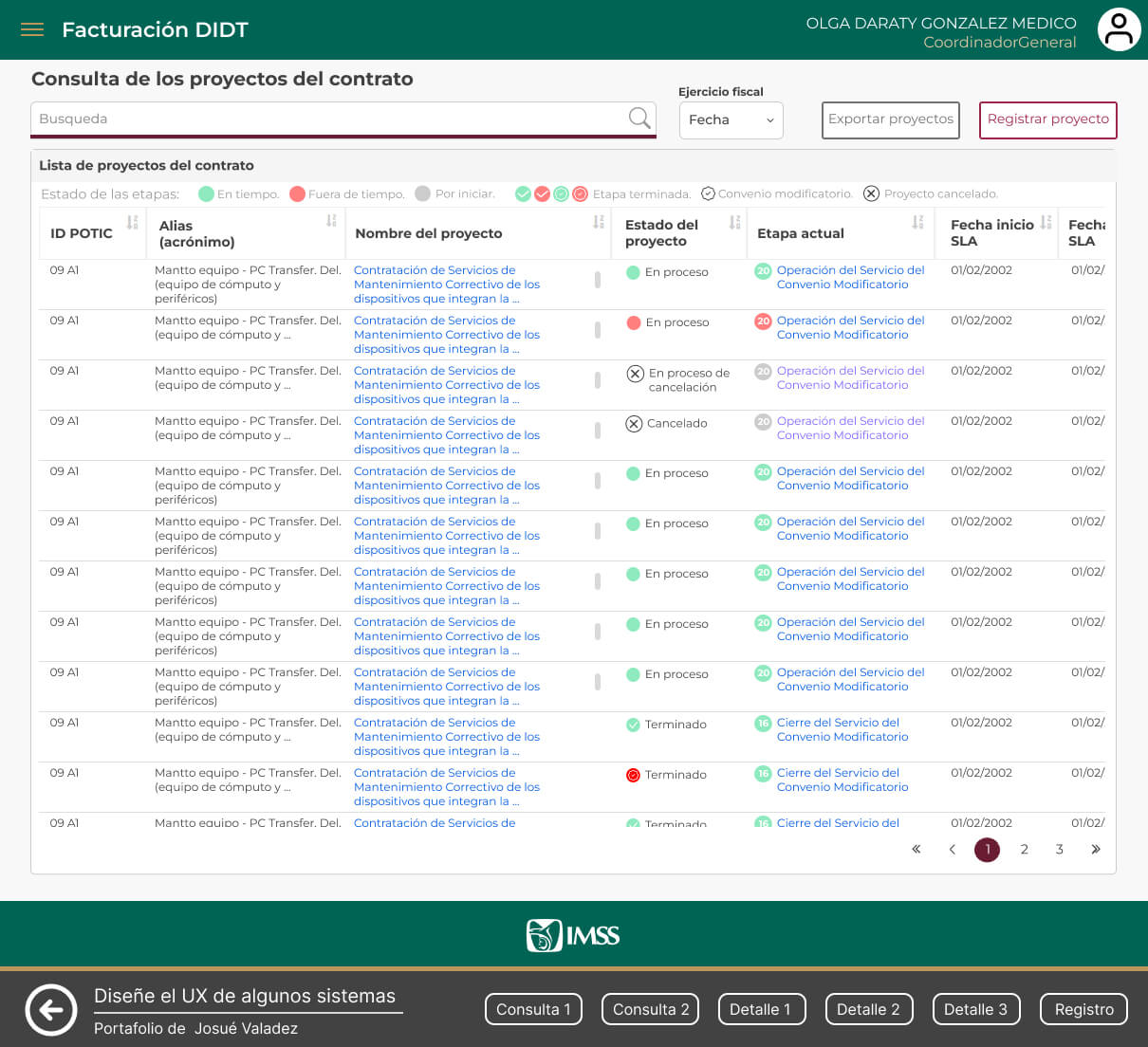
Task: Click the Busqueda search field
Action: tap(327, 119)
